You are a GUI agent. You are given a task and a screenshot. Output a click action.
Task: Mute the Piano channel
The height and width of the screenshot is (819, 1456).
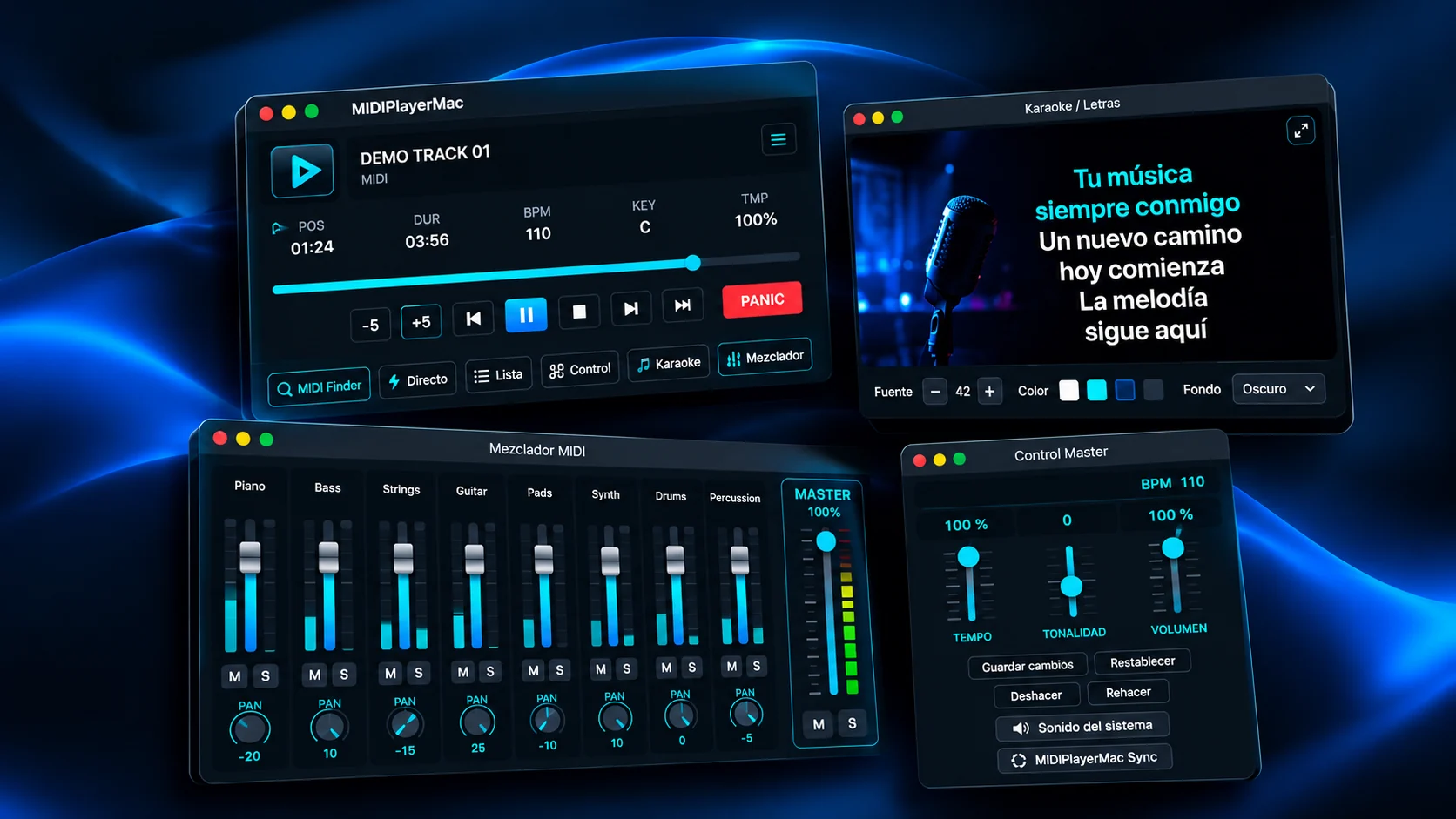[235, 676]
